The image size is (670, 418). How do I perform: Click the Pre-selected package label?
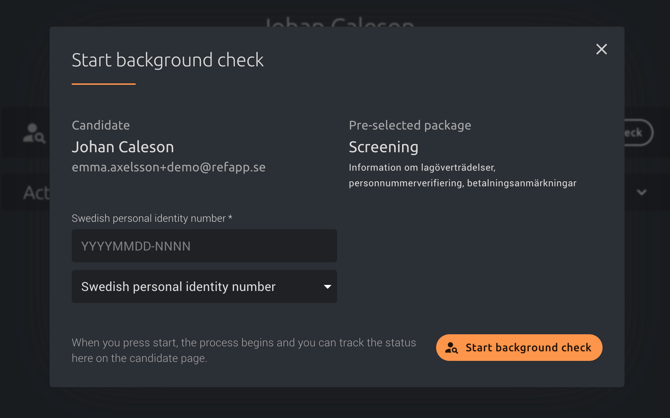pos(409,125)
